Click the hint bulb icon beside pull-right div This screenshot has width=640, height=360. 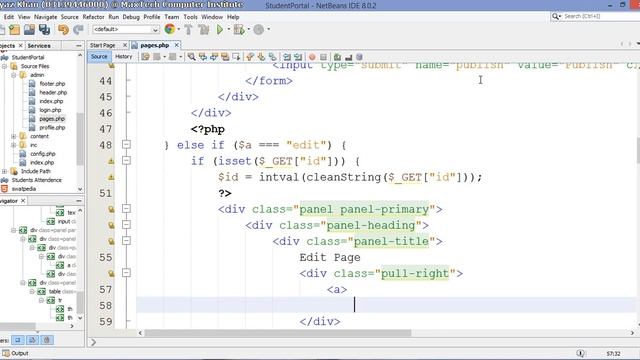[x=111, y=273]
